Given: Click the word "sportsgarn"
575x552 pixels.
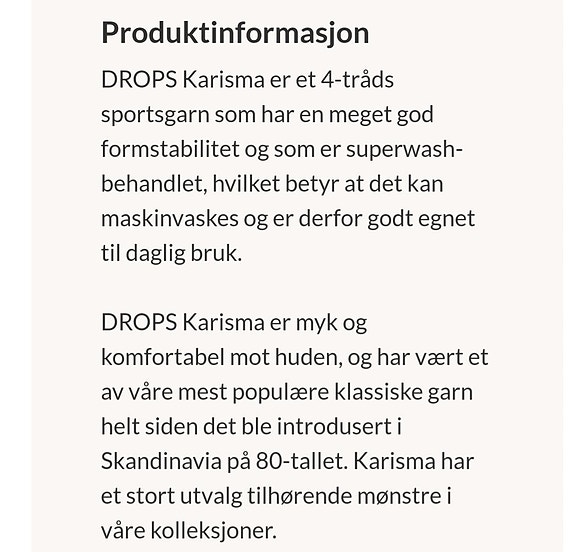Looking at the screenshot, I should (155, 115).
